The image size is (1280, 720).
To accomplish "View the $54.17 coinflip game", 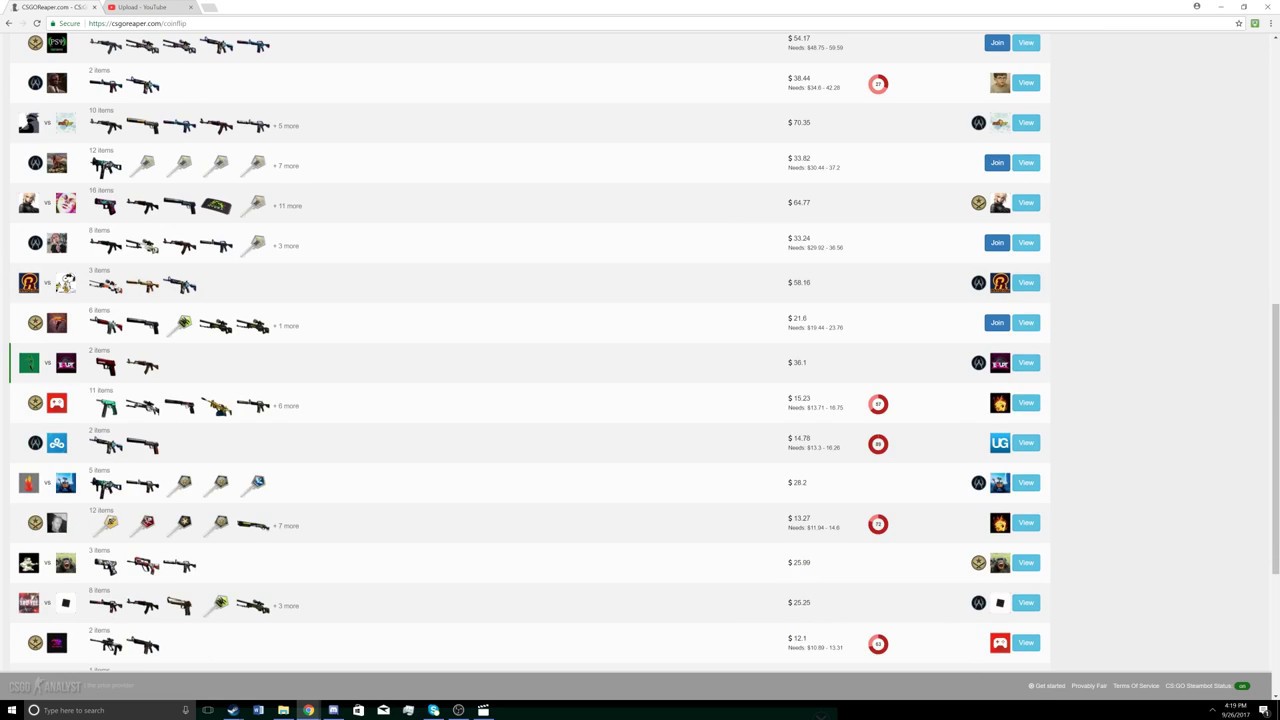I will pos(1026,43).
